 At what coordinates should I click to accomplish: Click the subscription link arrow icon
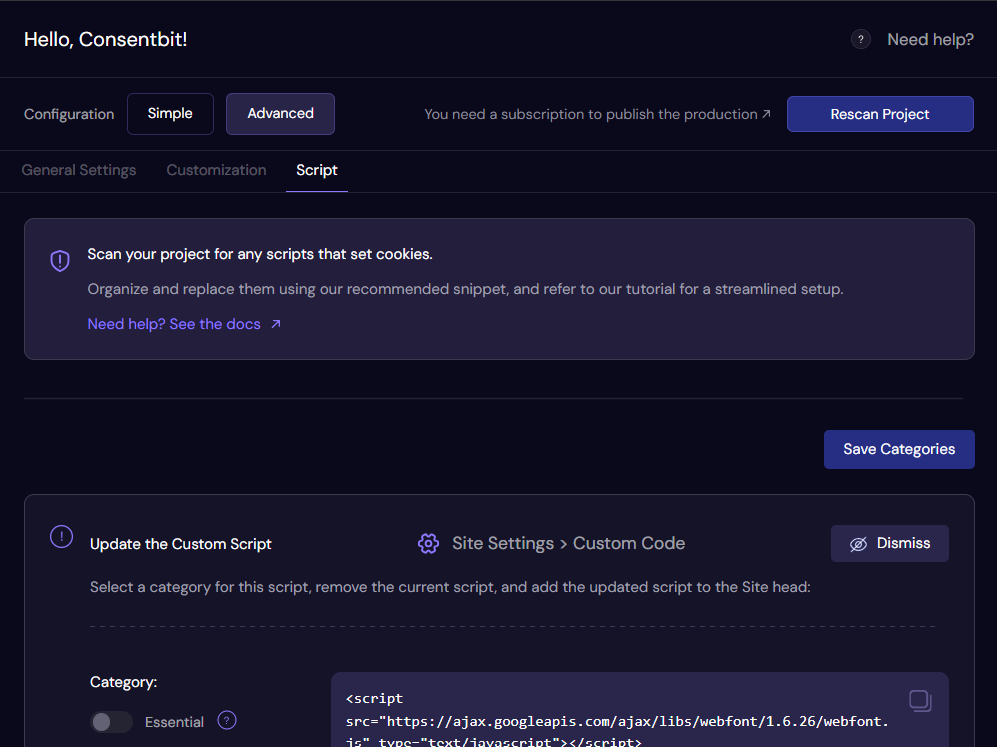click(x=766, y=114)
